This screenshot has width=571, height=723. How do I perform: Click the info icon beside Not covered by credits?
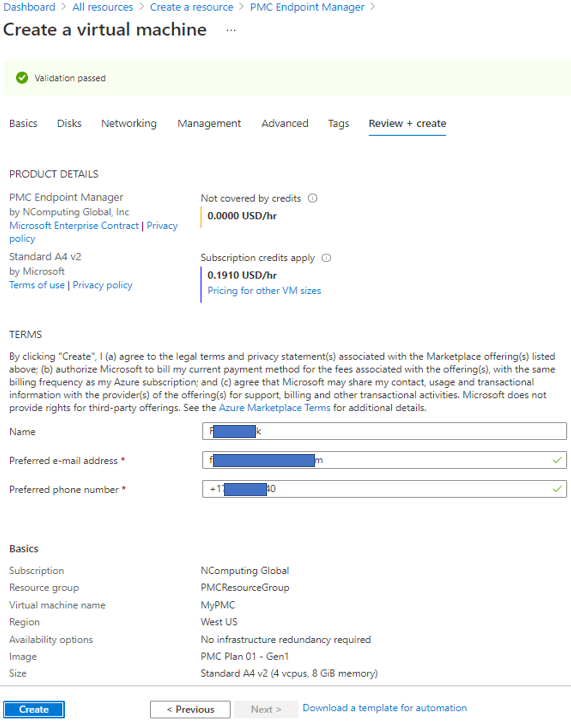click(x=313, y=198)
